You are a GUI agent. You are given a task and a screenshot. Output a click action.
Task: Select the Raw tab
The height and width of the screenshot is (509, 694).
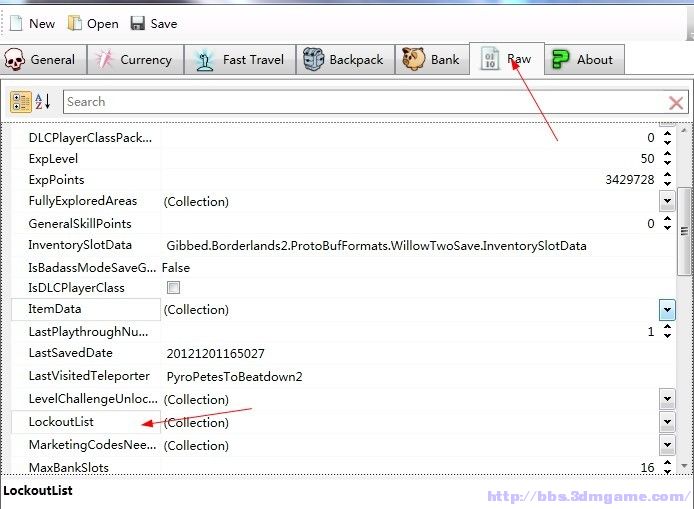coord(507,58)
